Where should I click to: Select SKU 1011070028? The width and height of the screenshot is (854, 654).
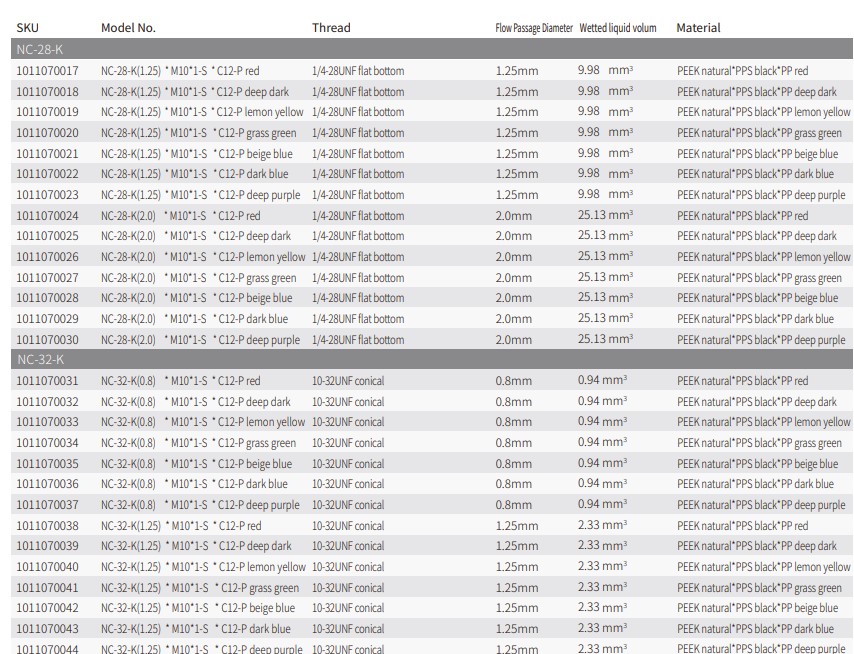click(x=47, y=298)
